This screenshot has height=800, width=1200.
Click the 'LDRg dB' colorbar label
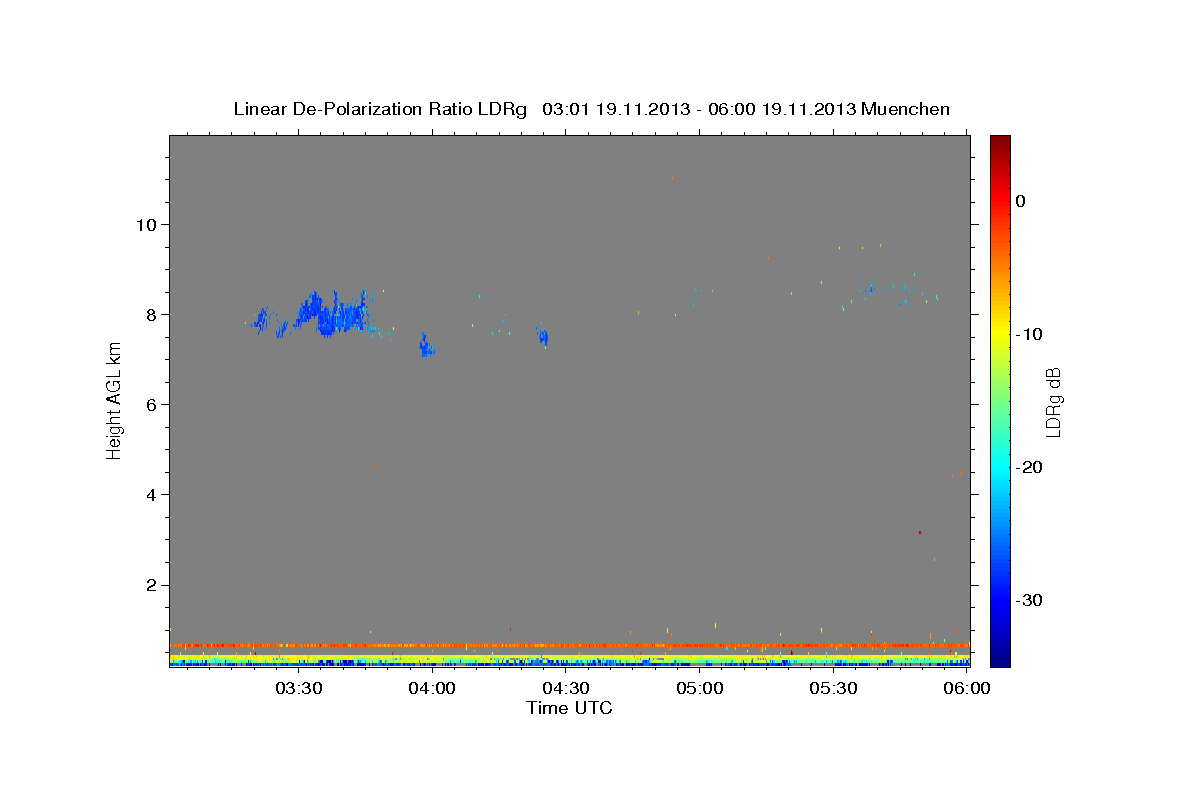click(x=1052, y=402)
